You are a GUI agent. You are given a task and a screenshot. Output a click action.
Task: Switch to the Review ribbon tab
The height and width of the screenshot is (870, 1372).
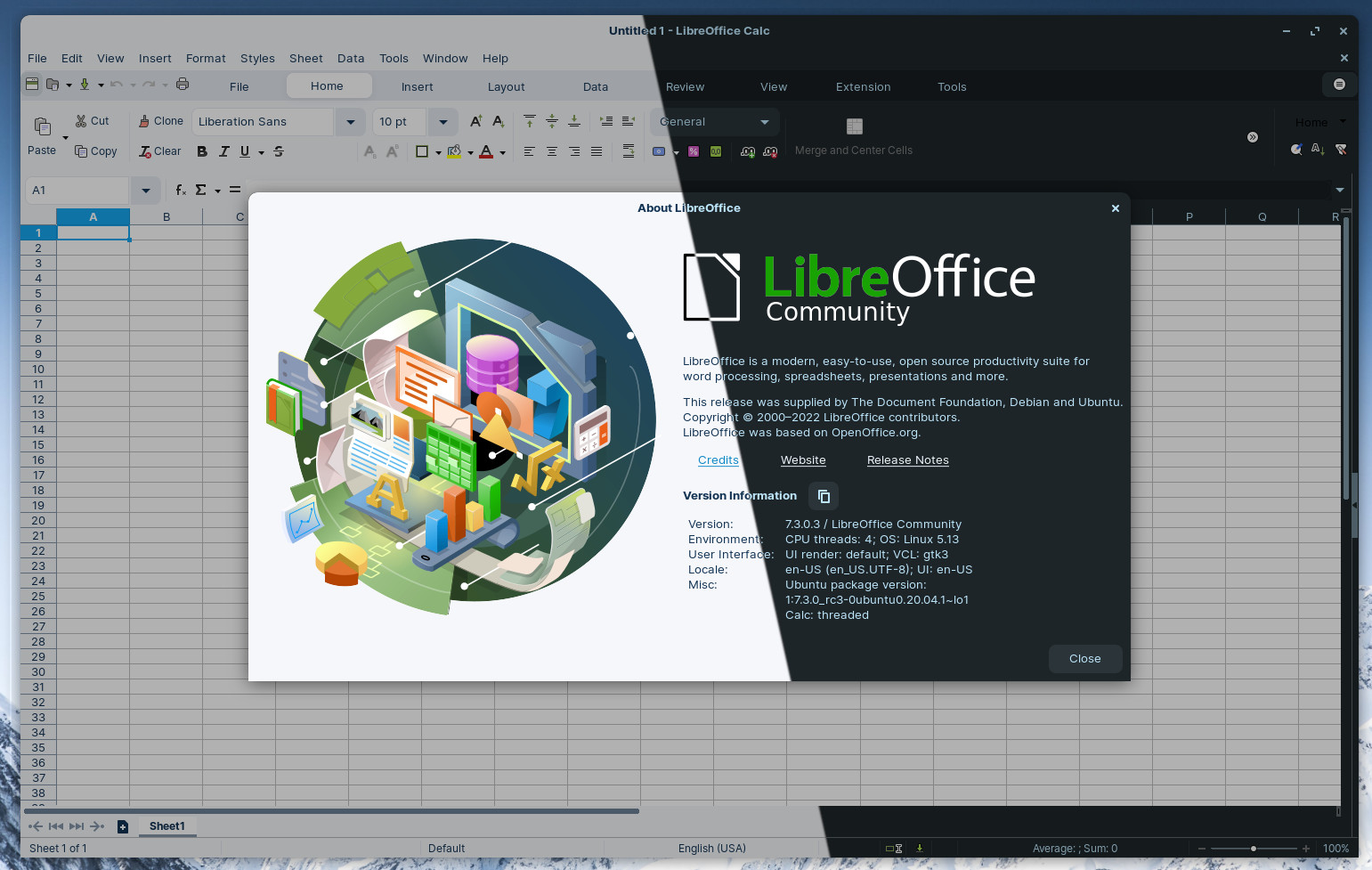point(686,86)
